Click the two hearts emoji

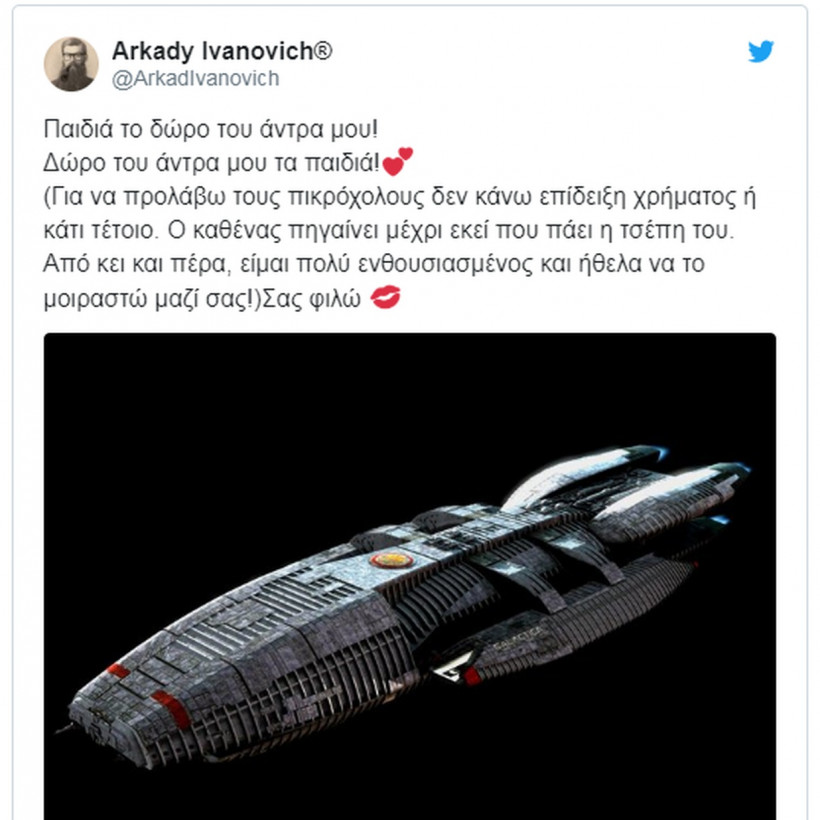pyautogui.click(x=397, y=161)
